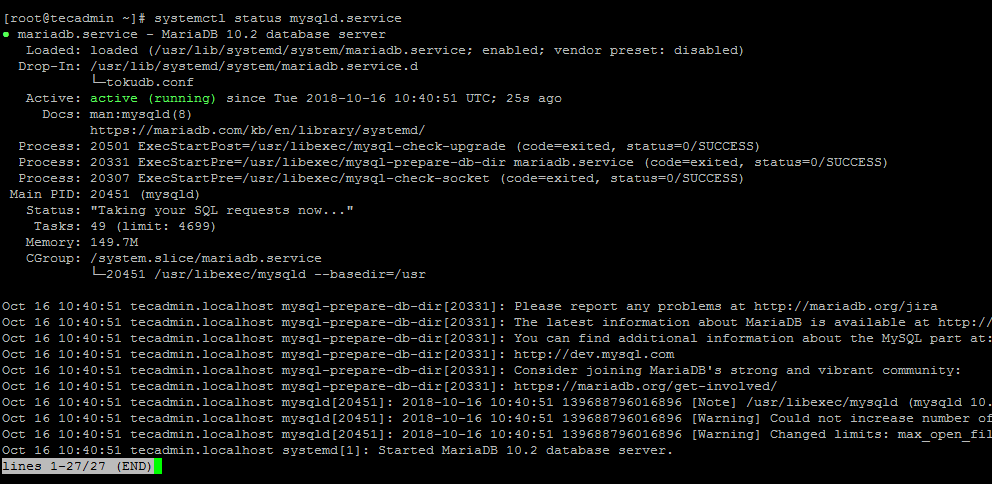Click the http://dev.mysql.com URL
The height and width of the screenshot is (484, 992).
(x=594, y=354)
